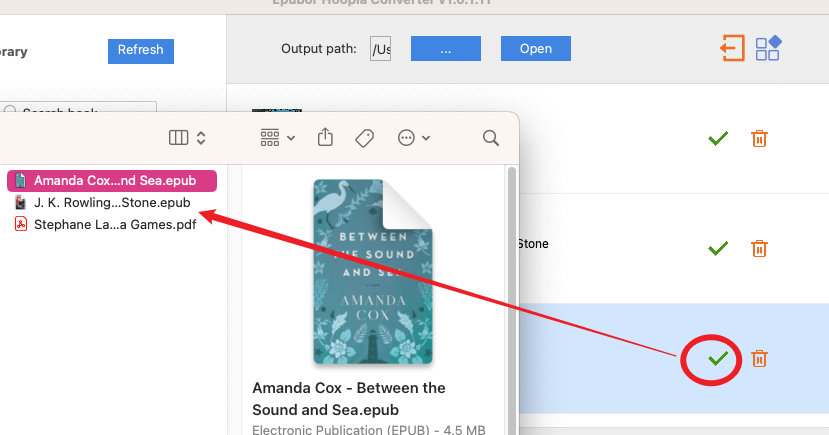This screenshot has width=829, height=435.
Task: Click the Finder tag icon
Action: (364, 138)
